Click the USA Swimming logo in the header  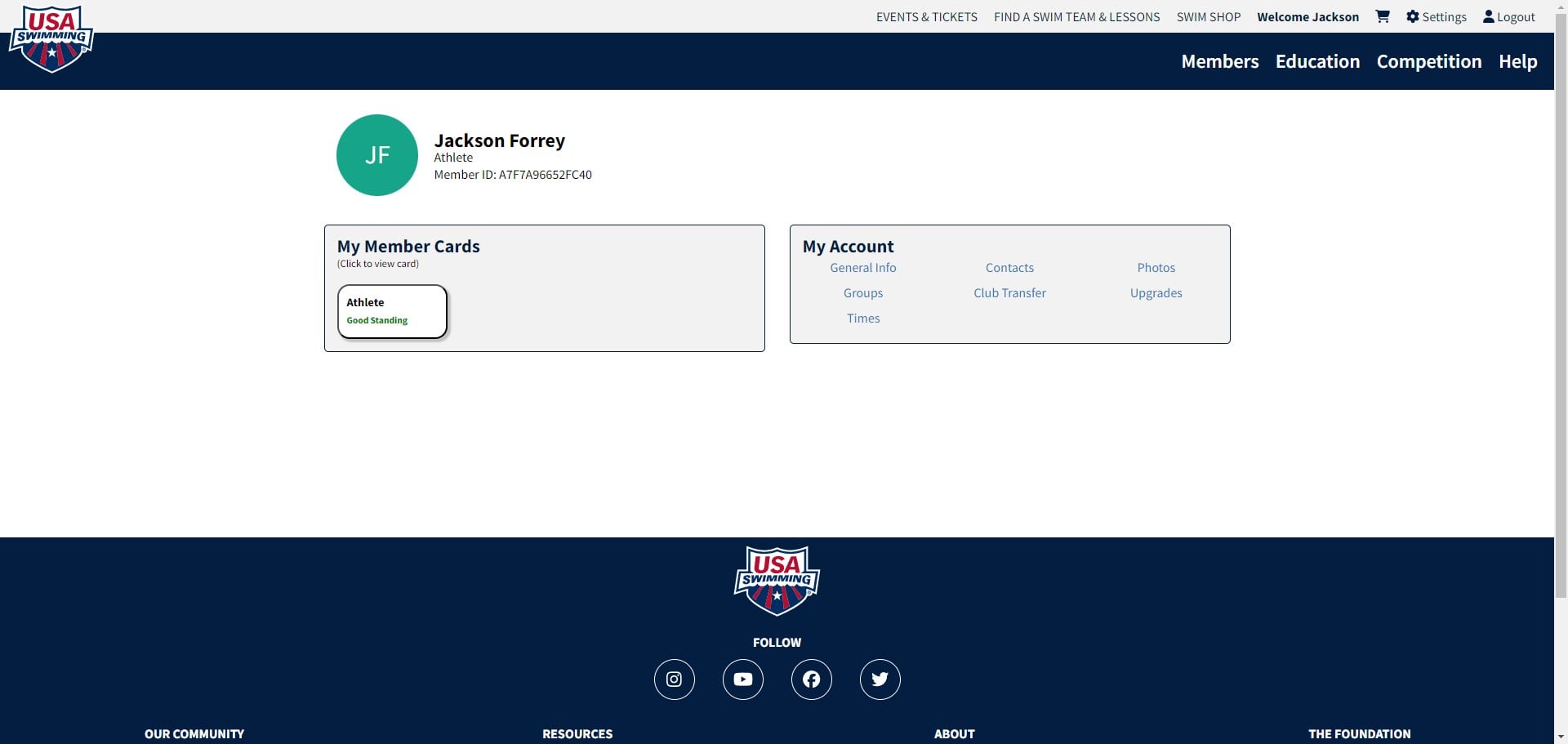51,39
